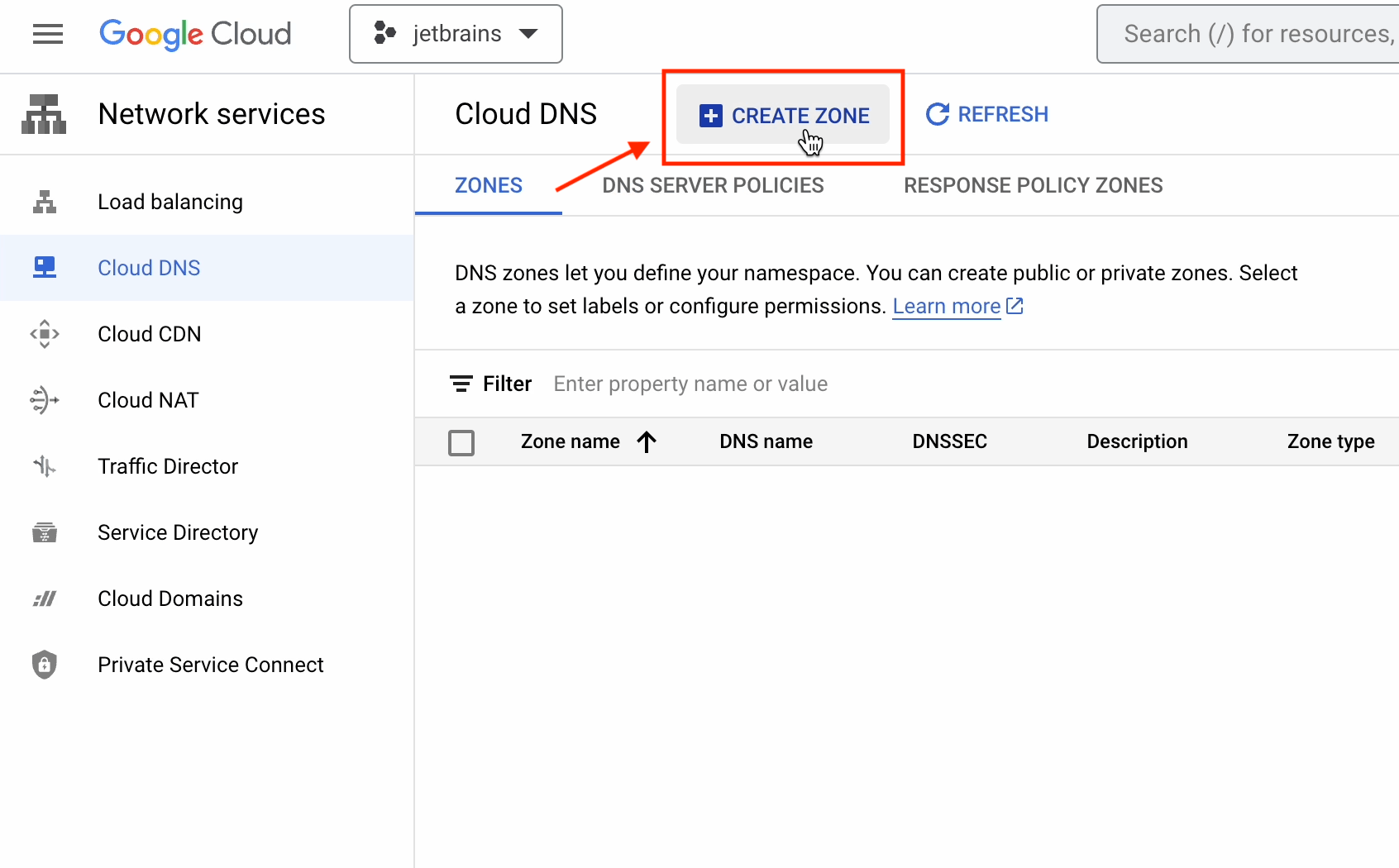1399x868 pixels.
Task: Click the Load balancing sidebar icon
Action: [x=45, y=202]
